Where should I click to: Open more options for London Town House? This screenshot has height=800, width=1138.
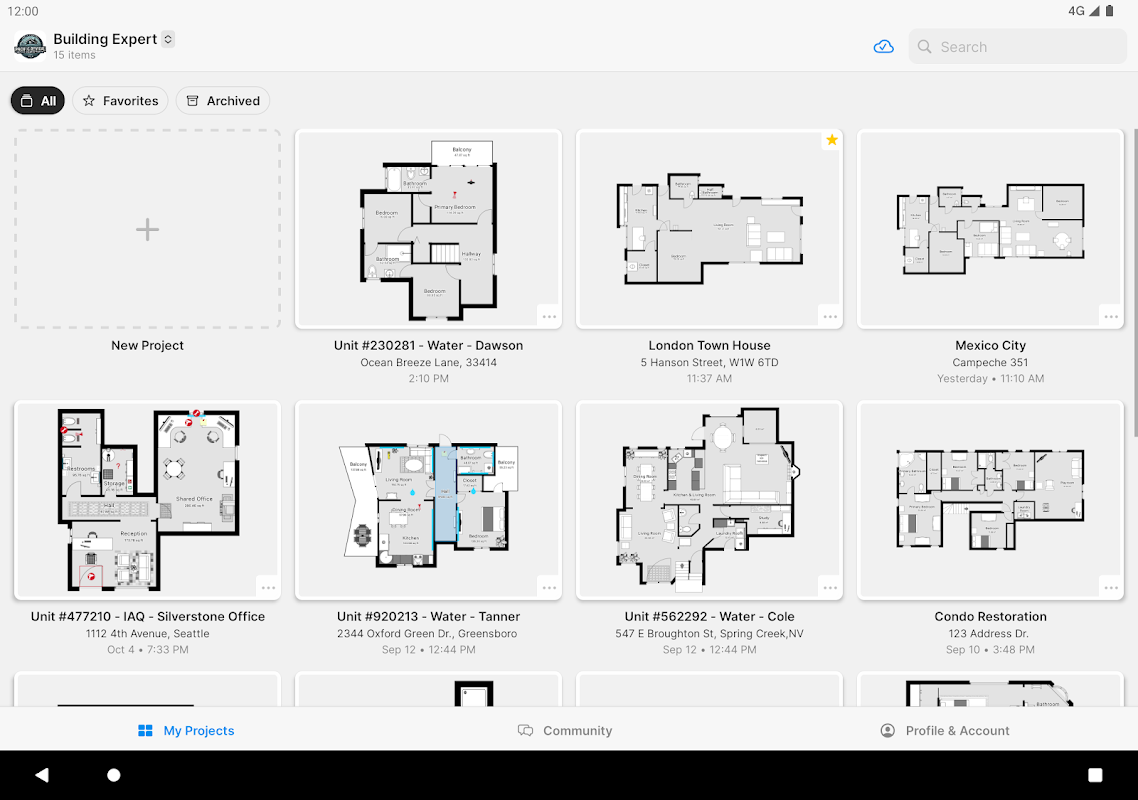coord(830,317)
